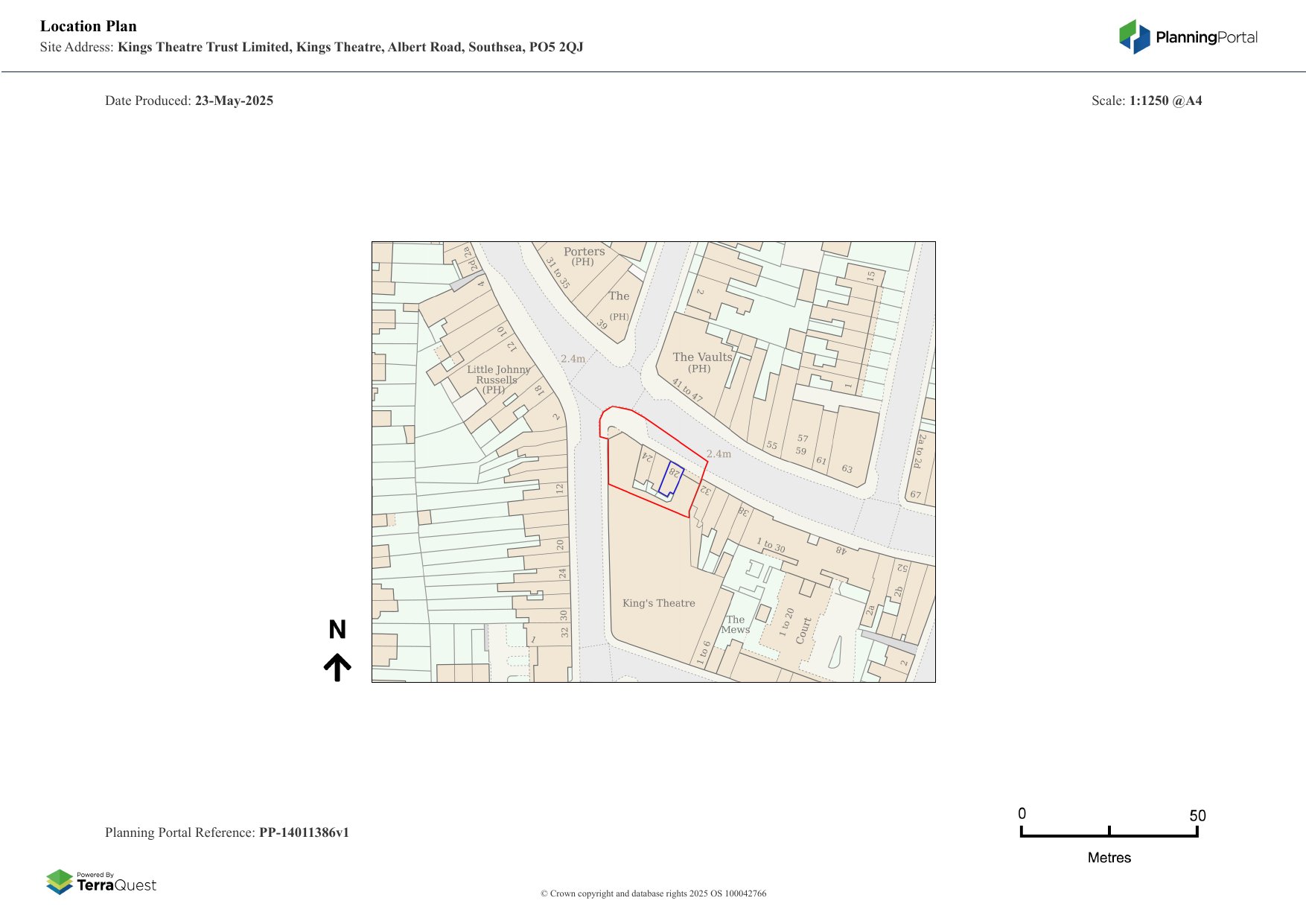
Task: Click the King's Theatre map label
Action: (658, 603)
